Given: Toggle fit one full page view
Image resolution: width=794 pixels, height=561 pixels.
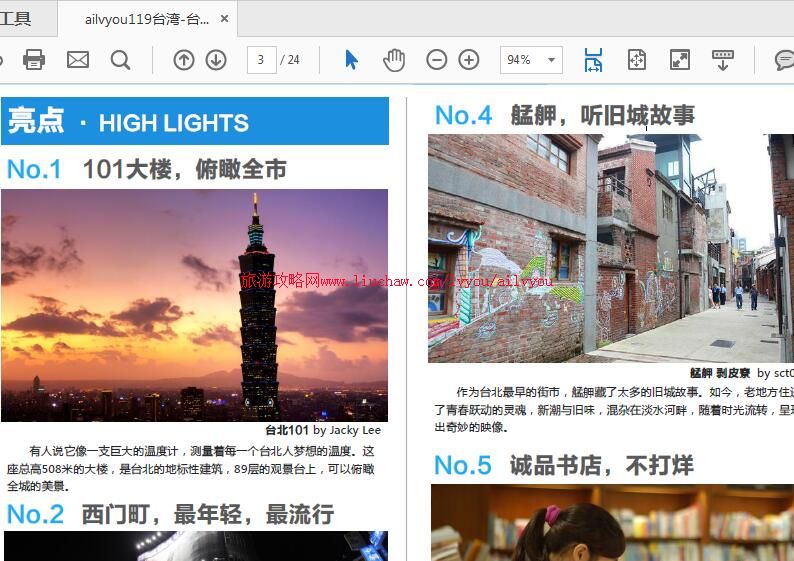Looking at the screenshot, I should (x=637, y=60).
